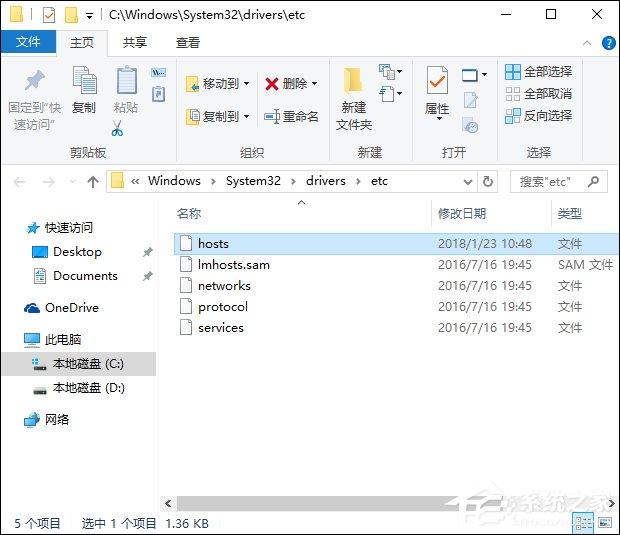Click the Paste shortcut icon
620x535 pixels.
pos(159,94)
